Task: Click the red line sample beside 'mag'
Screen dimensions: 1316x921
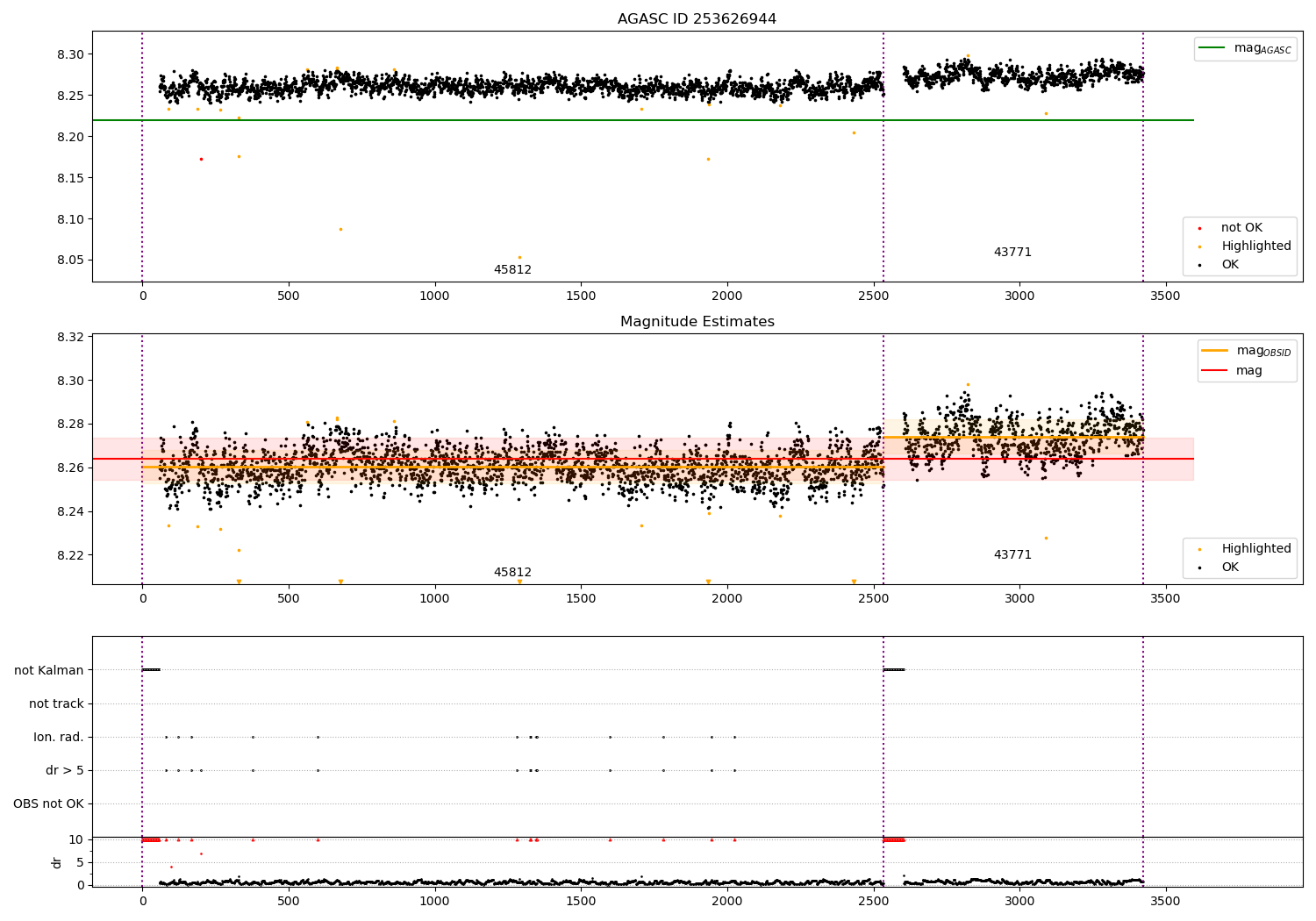Action: click(1214, 371)
